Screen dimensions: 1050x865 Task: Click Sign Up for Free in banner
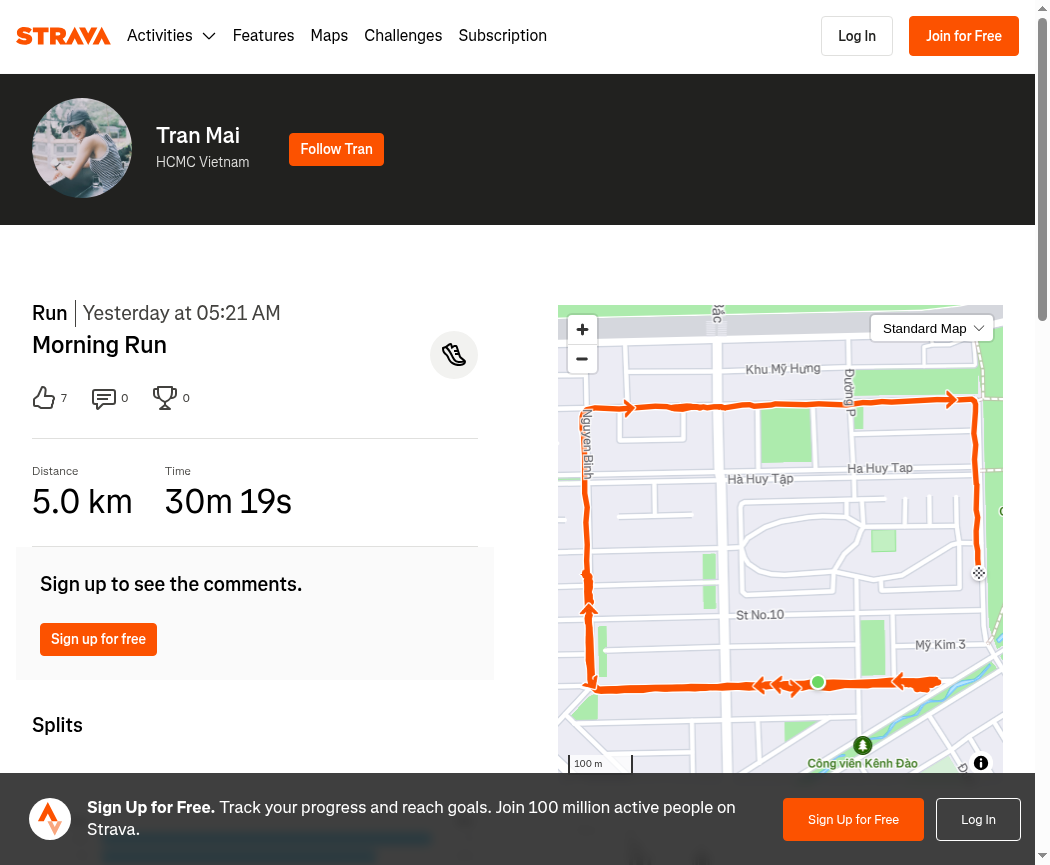click(x=853, y=819)
